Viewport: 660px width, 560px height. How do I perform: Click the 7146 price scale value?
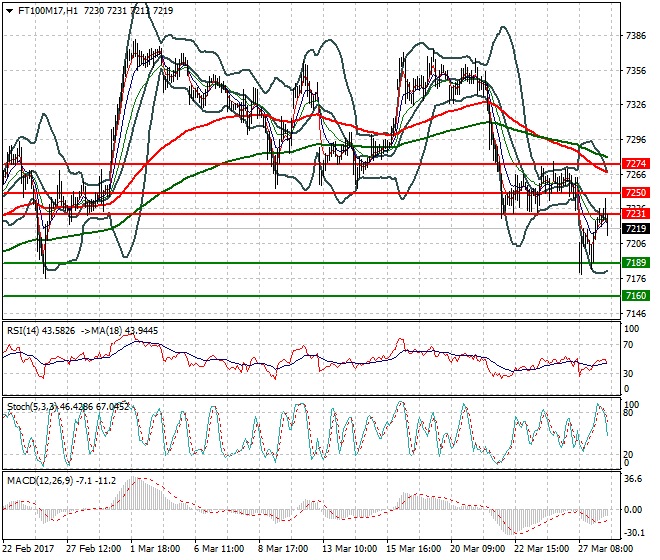tap(636, 314)
